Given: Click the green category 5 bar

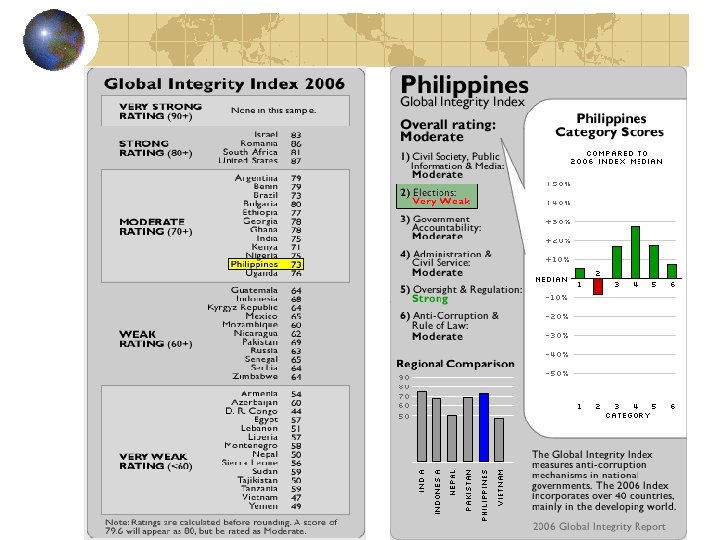Looking at the screenshot, I should click(654, 262).
